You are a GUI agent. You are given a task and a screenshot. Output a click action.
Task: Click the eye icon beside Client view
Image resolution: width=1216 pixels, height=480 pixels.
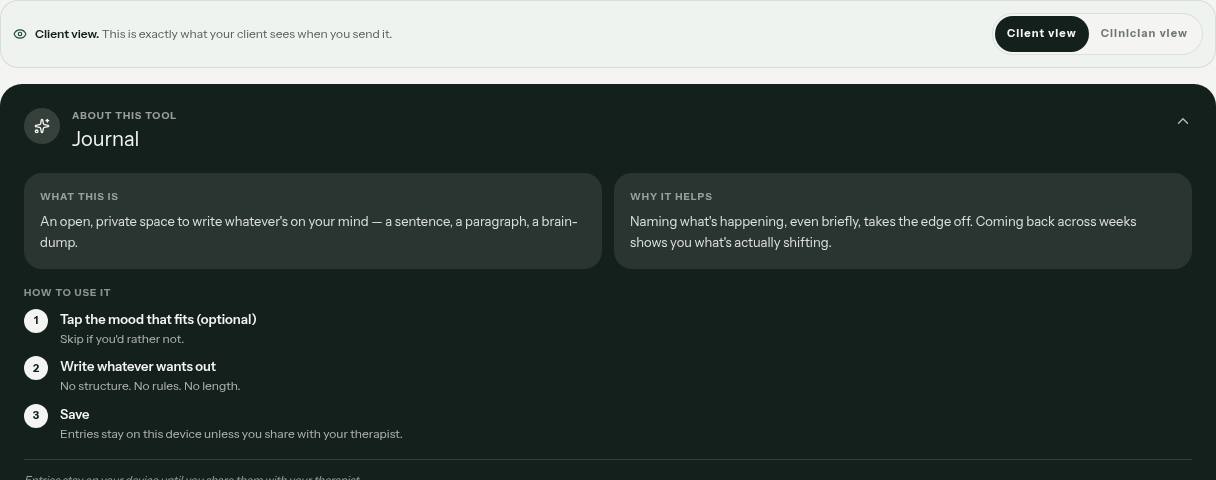pyautogui.click(x=20, y=34)
